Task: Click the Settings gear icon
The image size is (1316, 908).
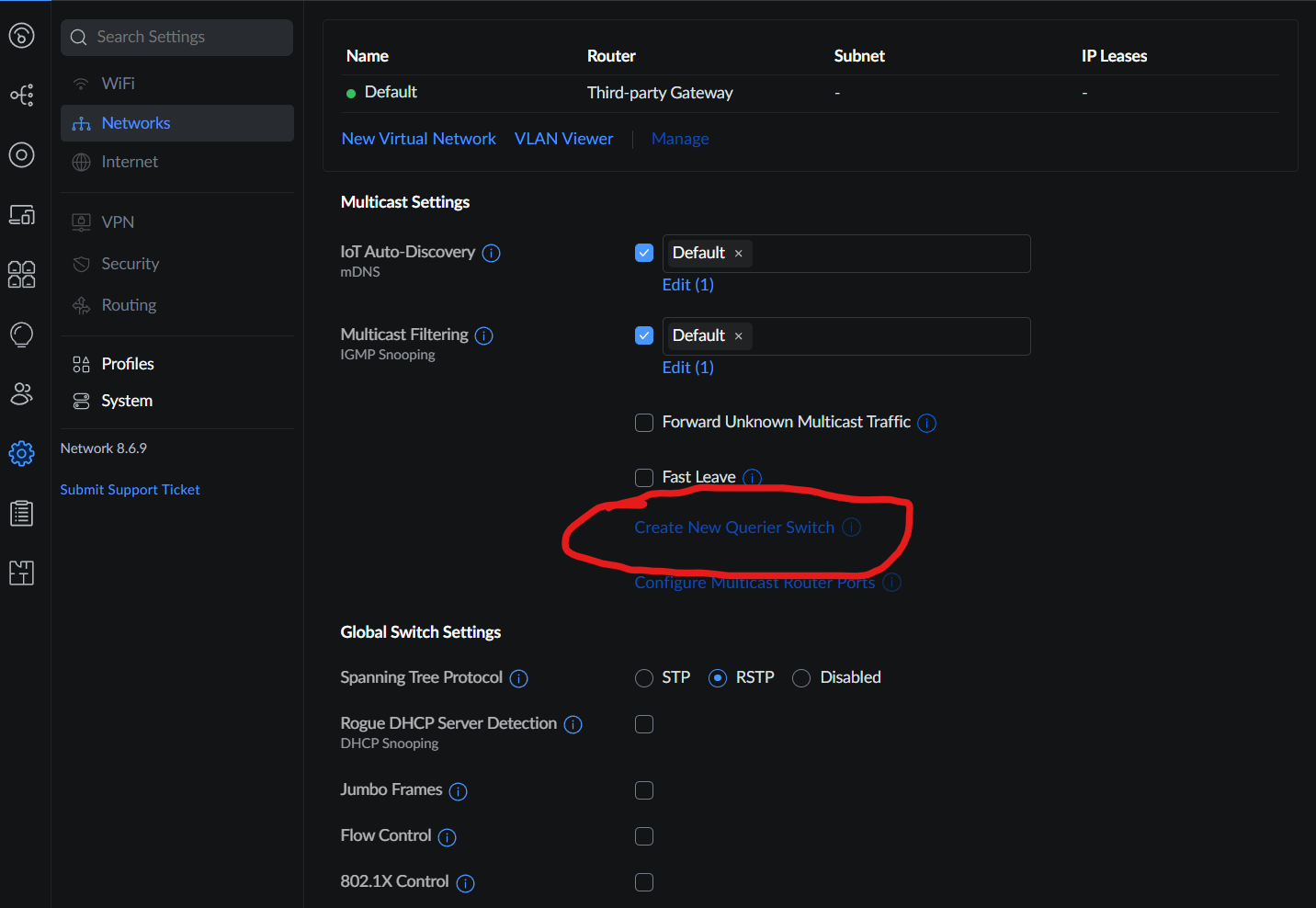Action: (22, 453)
